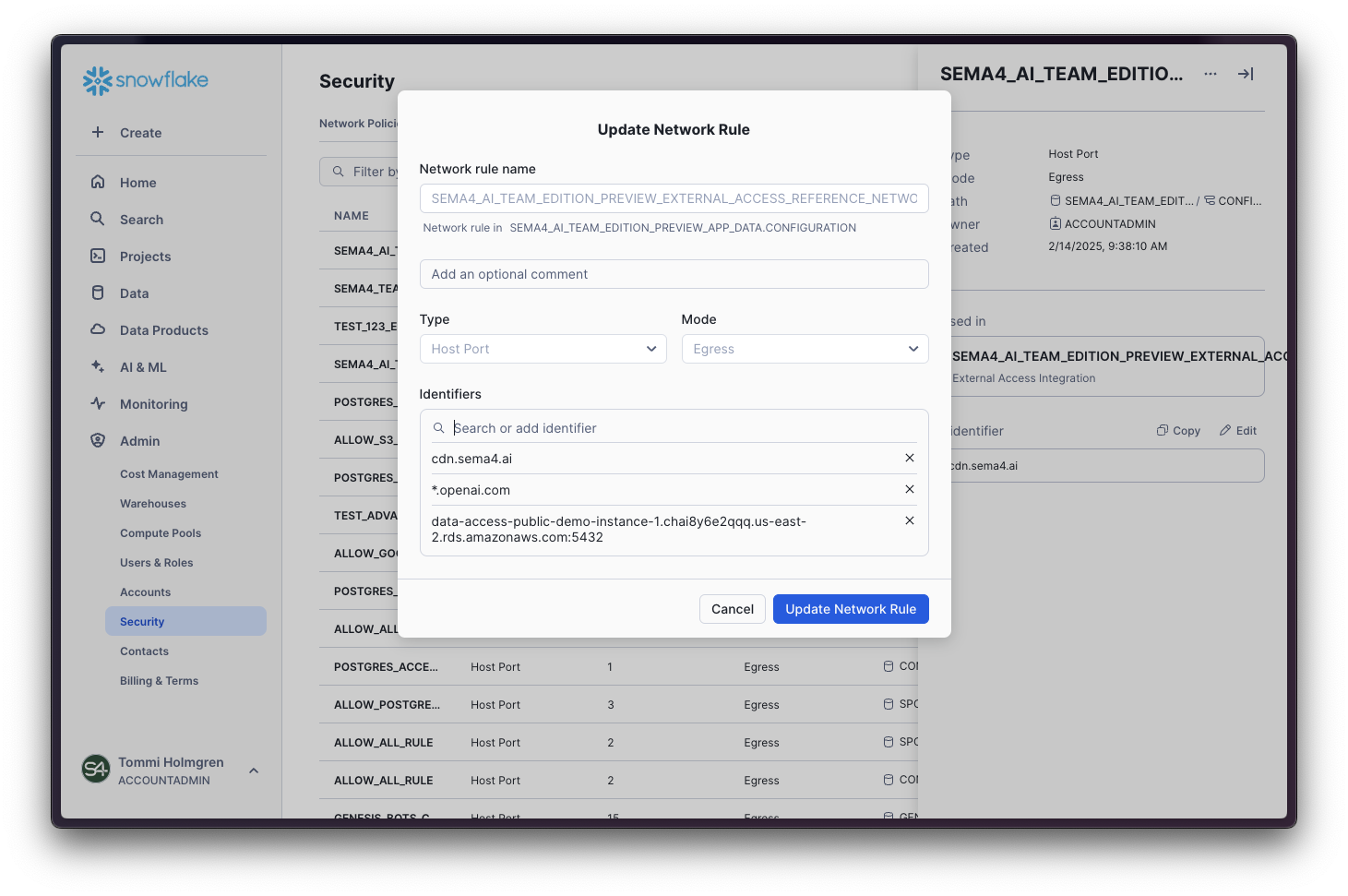The height and width of the screenshot is (896, 1348).
Task: Click the Snowflake logo
Action: (x=146, y=80)
